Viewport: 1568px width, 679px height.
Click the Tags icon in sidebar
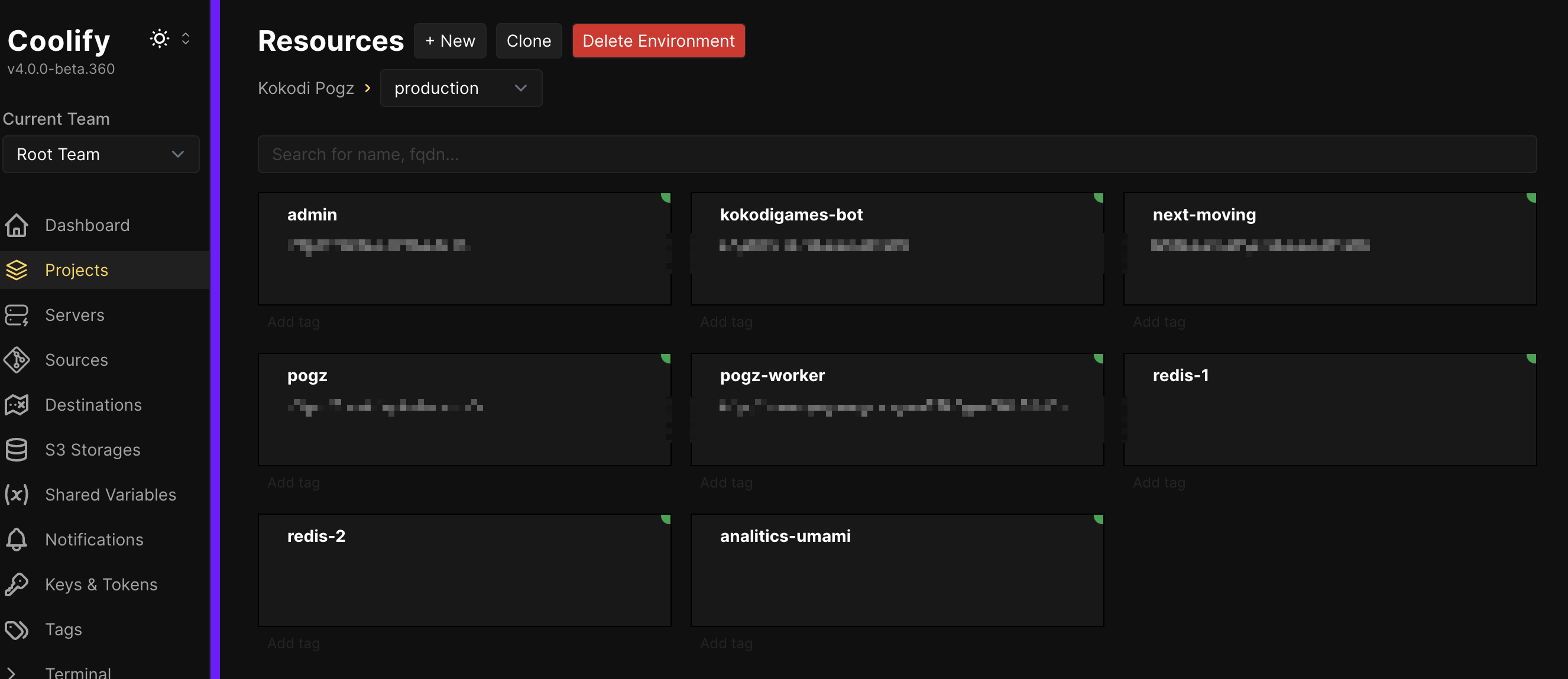coord(17,629)
